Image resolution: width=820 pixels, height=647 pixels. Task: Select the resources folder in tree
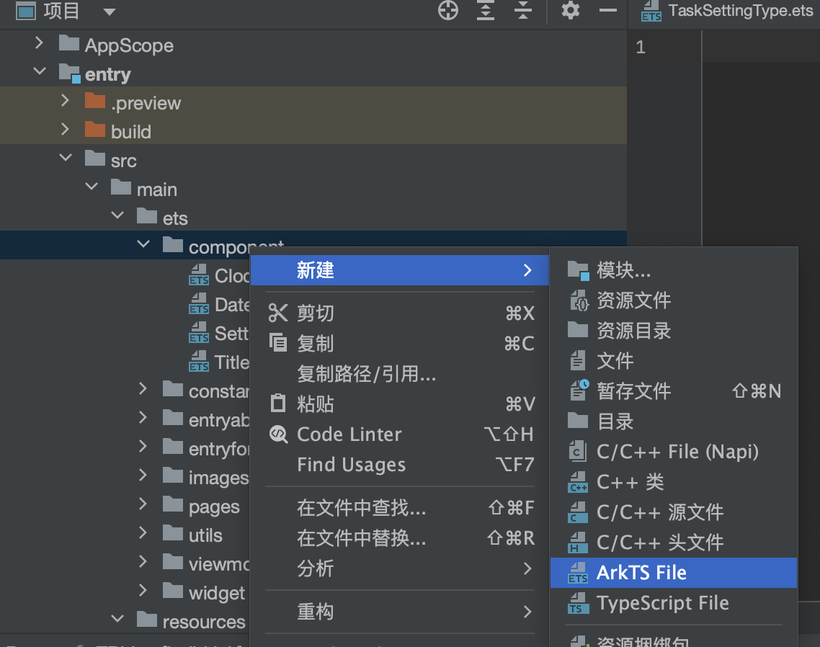[x=203, y=621]
